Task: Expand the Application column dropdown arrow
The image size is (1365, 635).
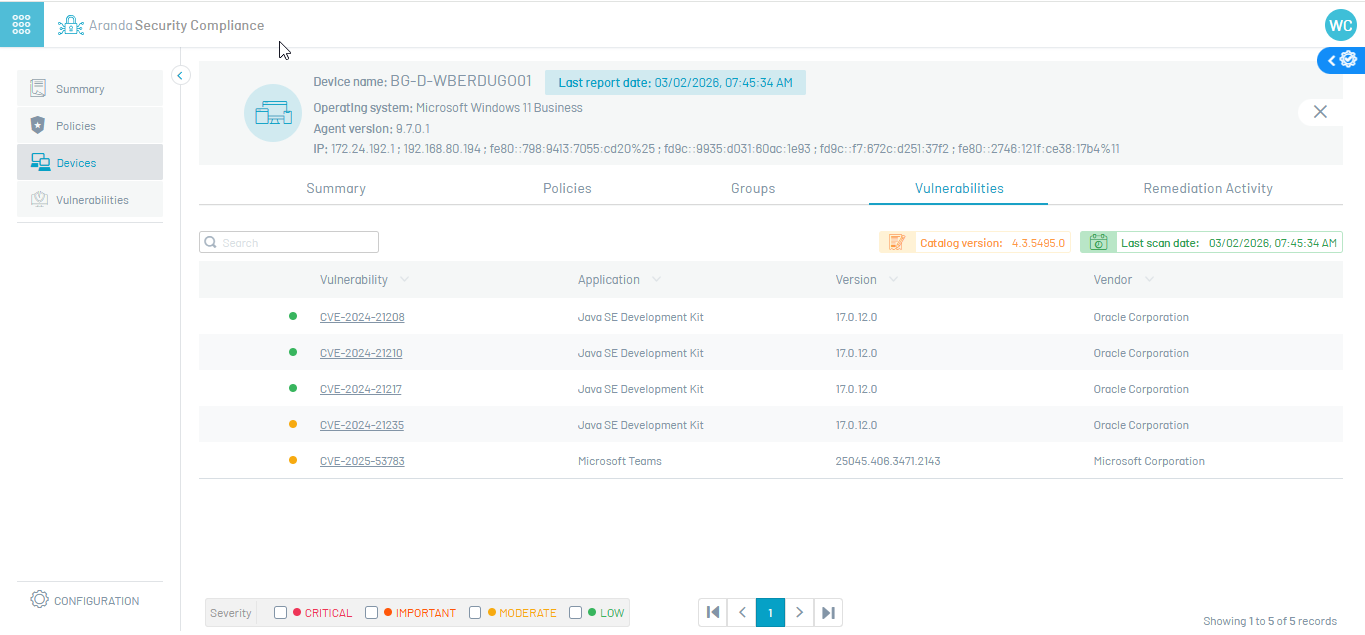Action: coord(656,280)
